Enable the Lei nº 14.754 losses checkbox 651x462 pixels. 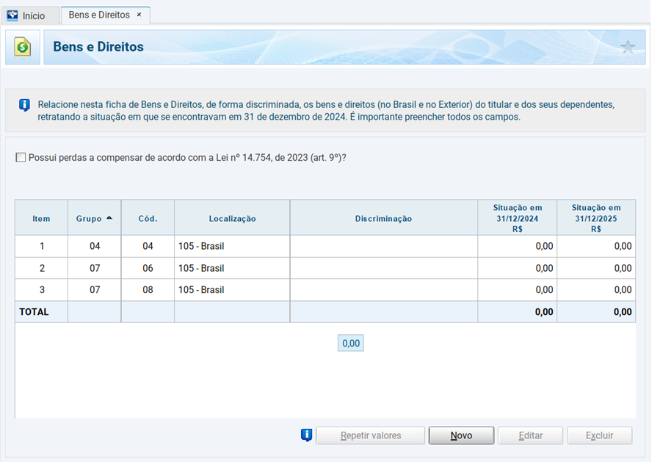click(x=21, y=157)
